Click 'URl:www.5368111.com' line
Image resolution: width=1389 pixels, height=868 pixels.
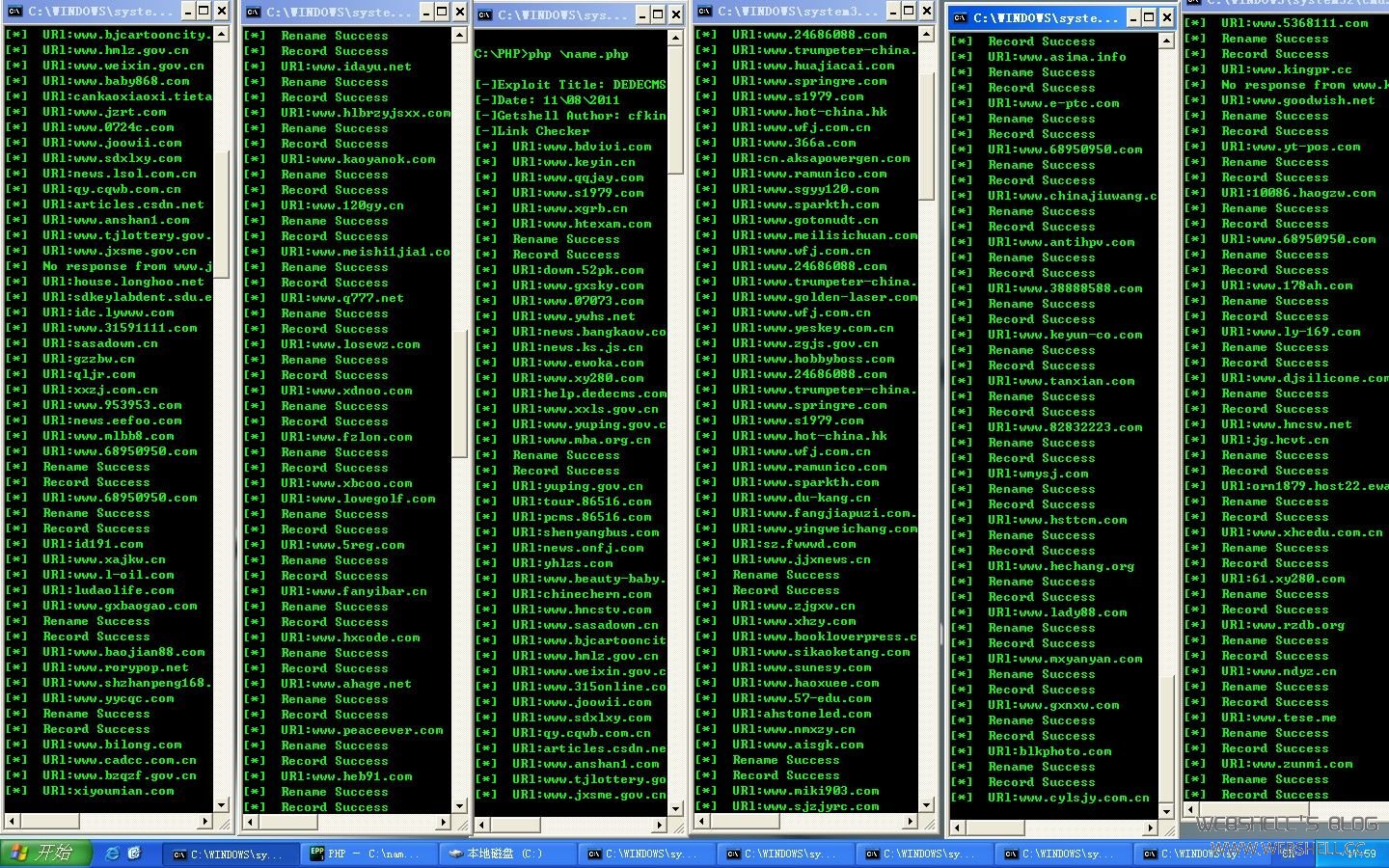click(x=1294, y=23)
